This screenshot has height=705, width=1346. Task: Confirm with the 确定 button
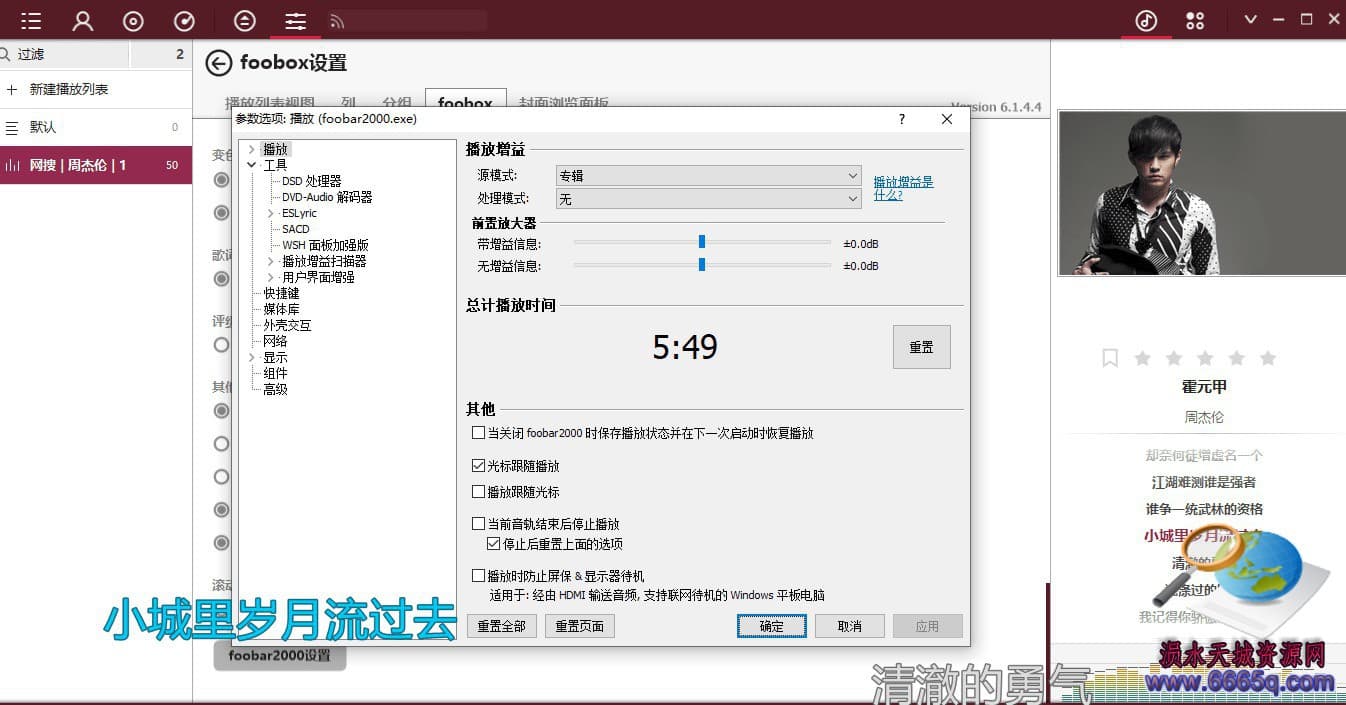(772, 626)
